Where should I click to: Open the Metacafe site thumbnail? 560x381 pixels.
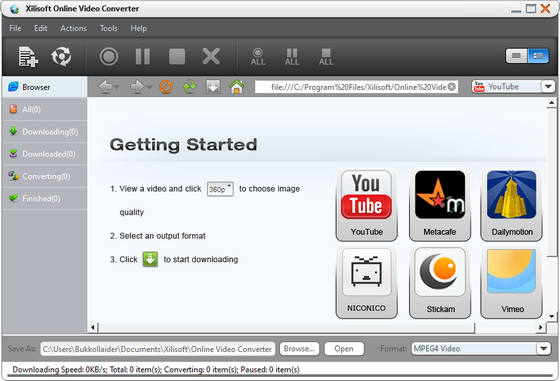click(440, 205)
